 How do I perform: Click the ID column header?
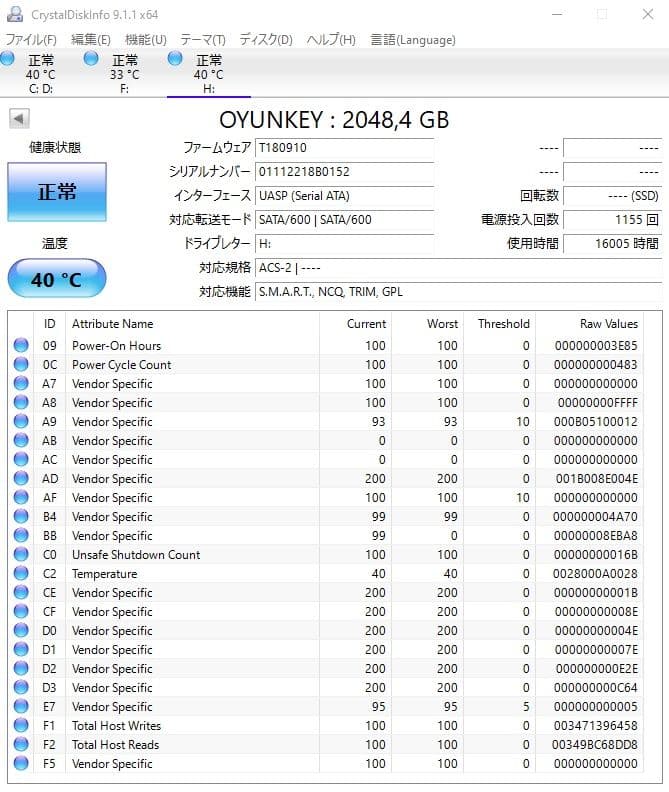(50, 324)
